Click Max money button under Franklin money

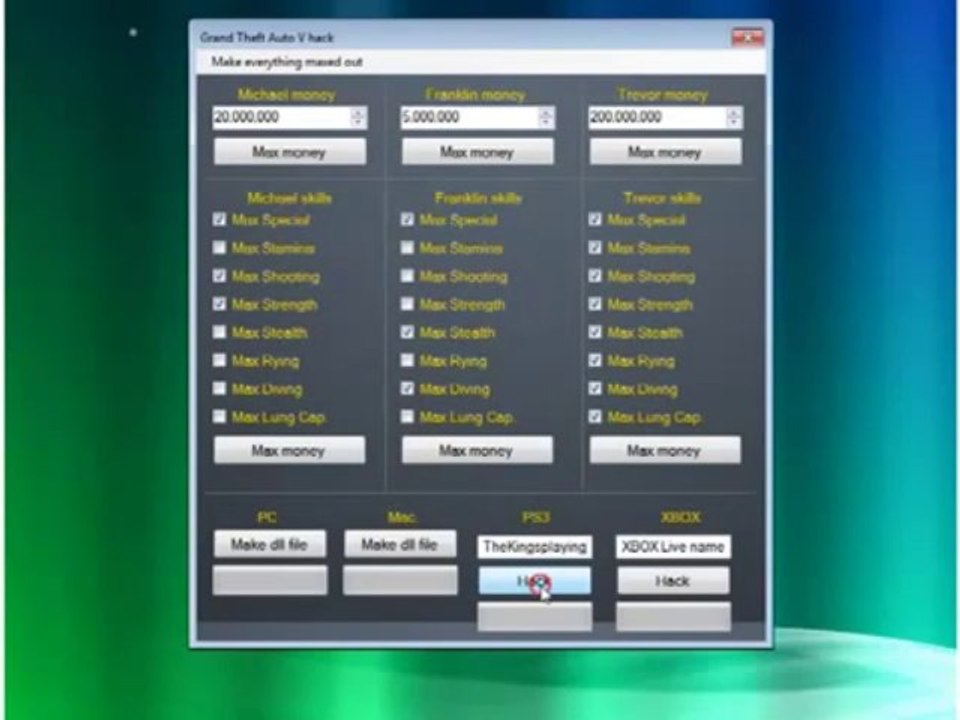(x=478, y=152)
